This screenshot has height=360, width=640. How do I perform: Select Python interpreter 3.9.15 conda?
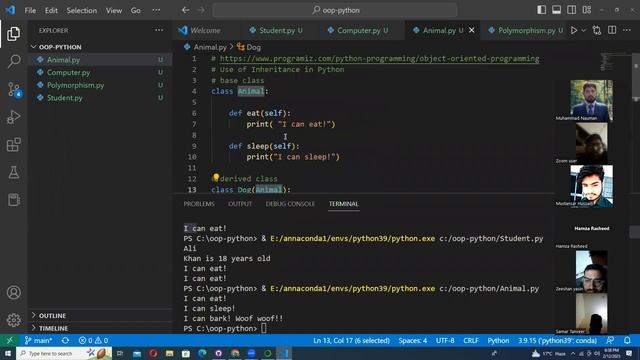pyautogui.click(x=558, y=340)
